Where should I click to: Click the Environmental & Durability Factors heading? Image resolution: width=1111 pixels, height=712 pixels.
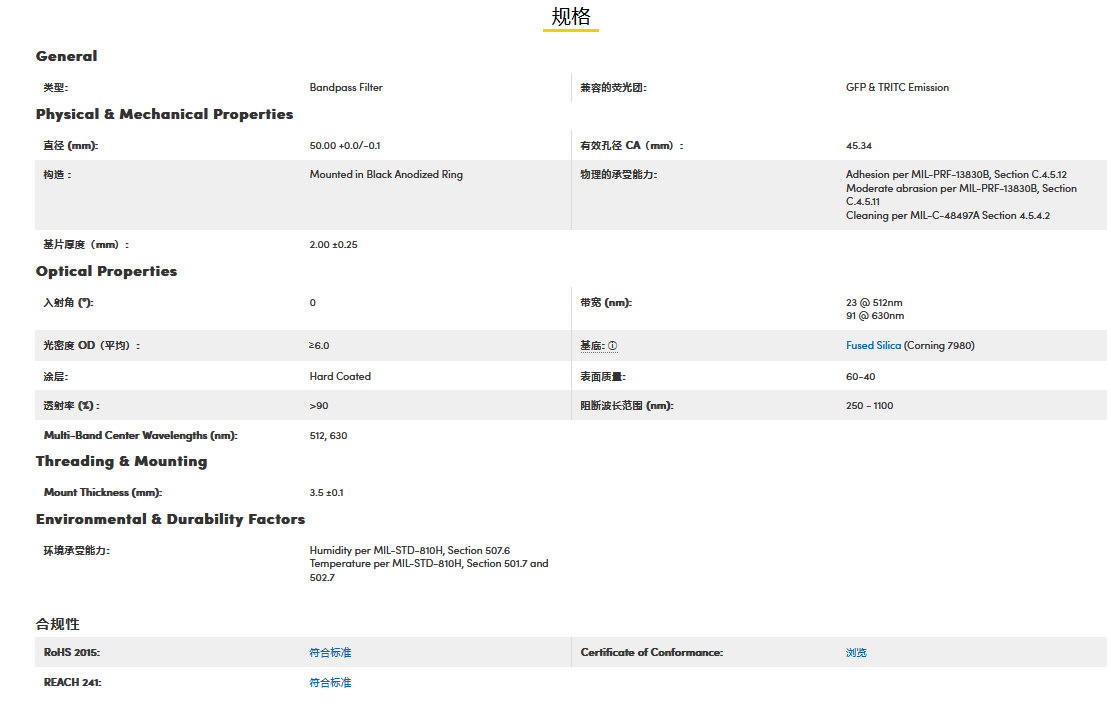point(170,519)
